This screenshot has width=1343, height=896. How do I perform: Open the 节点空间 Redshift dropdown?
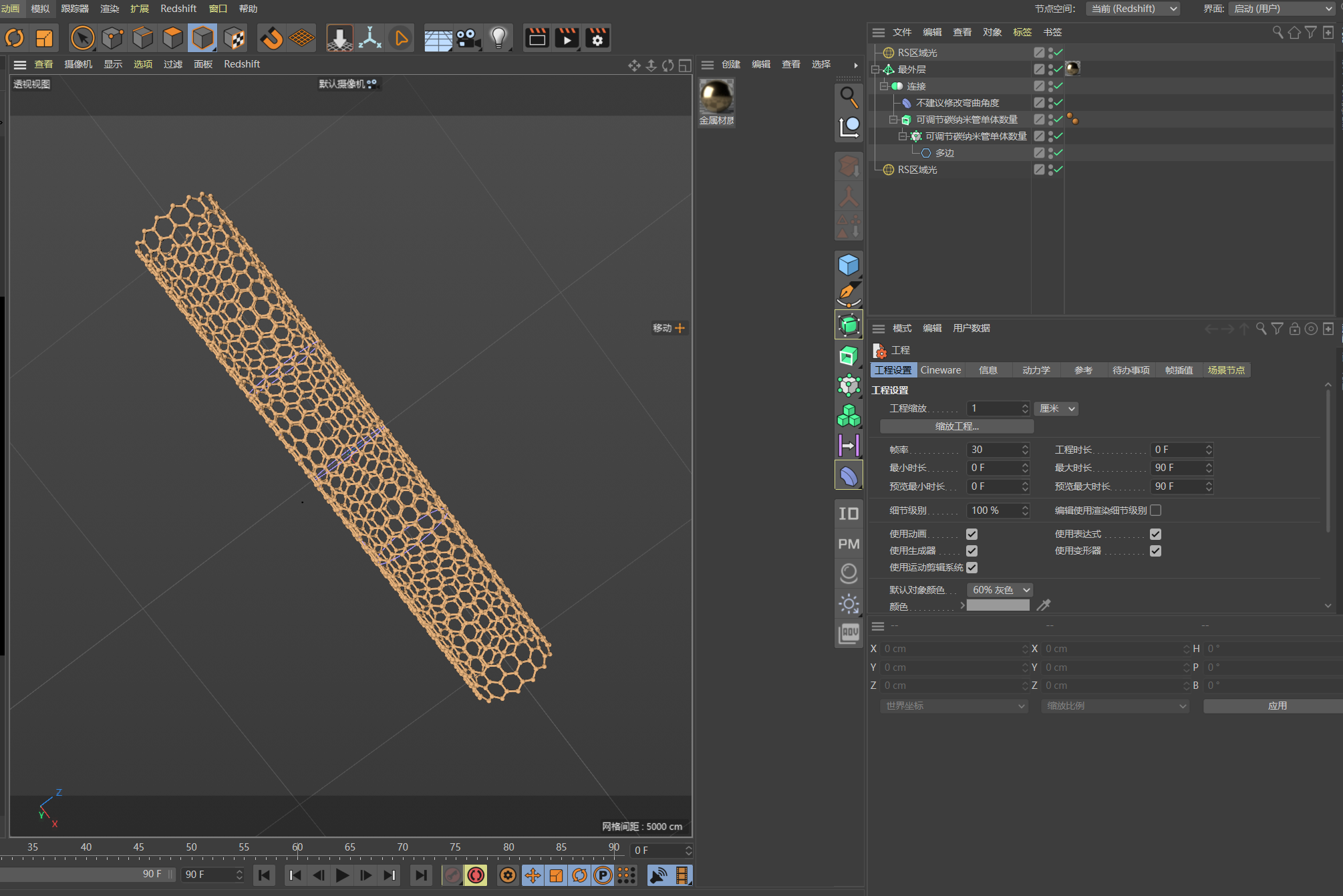click(1133, 9)
